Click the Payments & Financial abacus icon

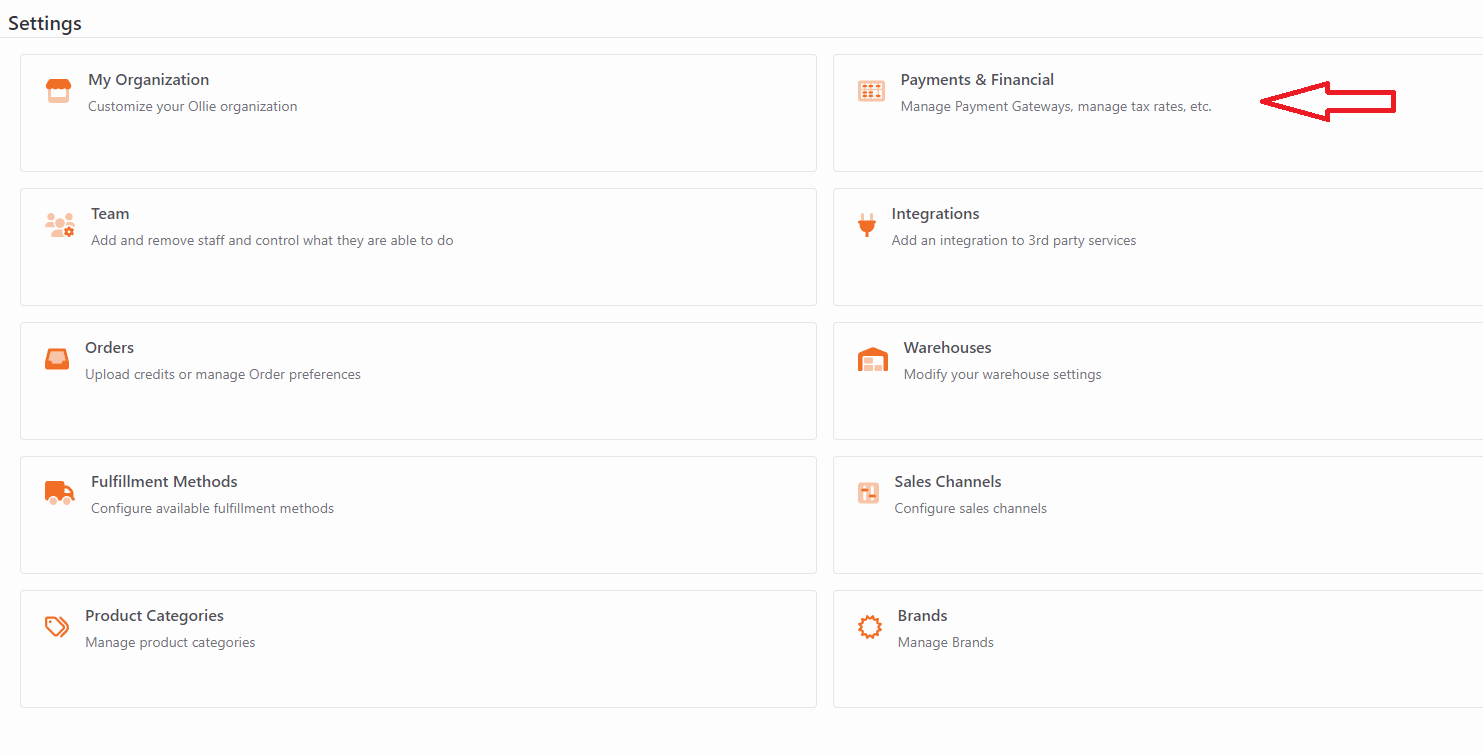[x=871, y=91]
